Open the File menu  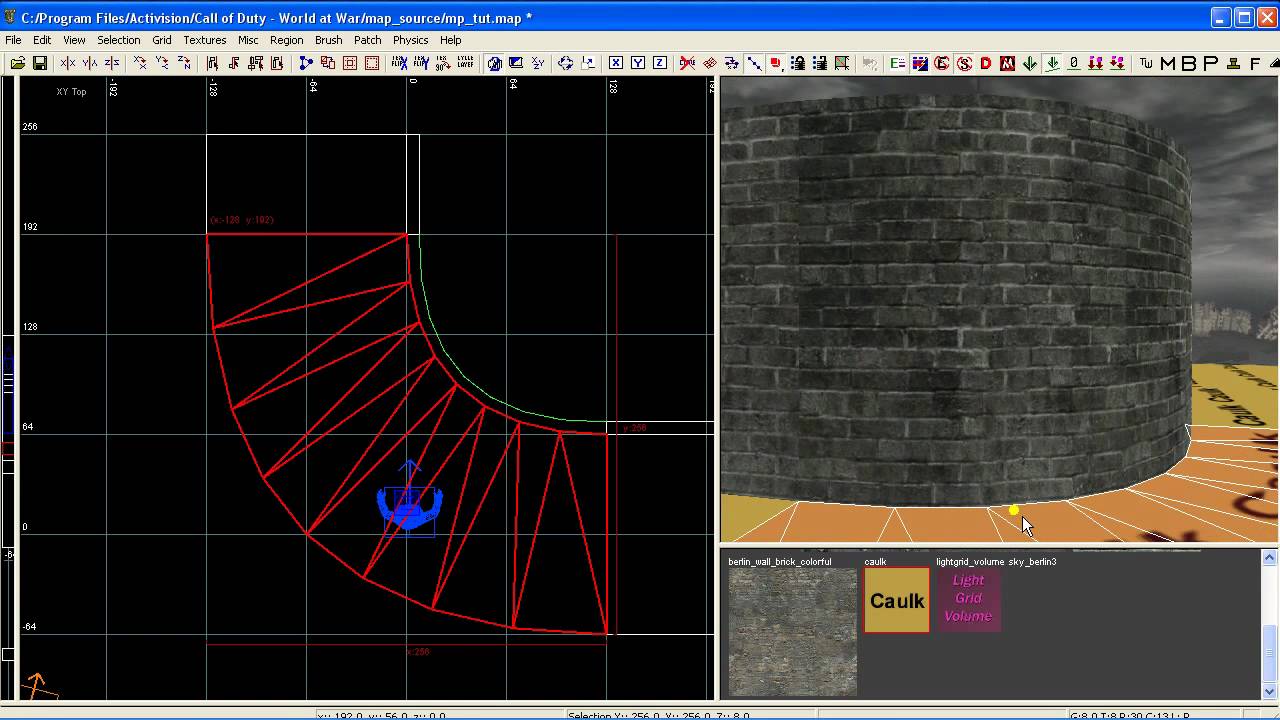pyautogui.click(x=13, y=40)
